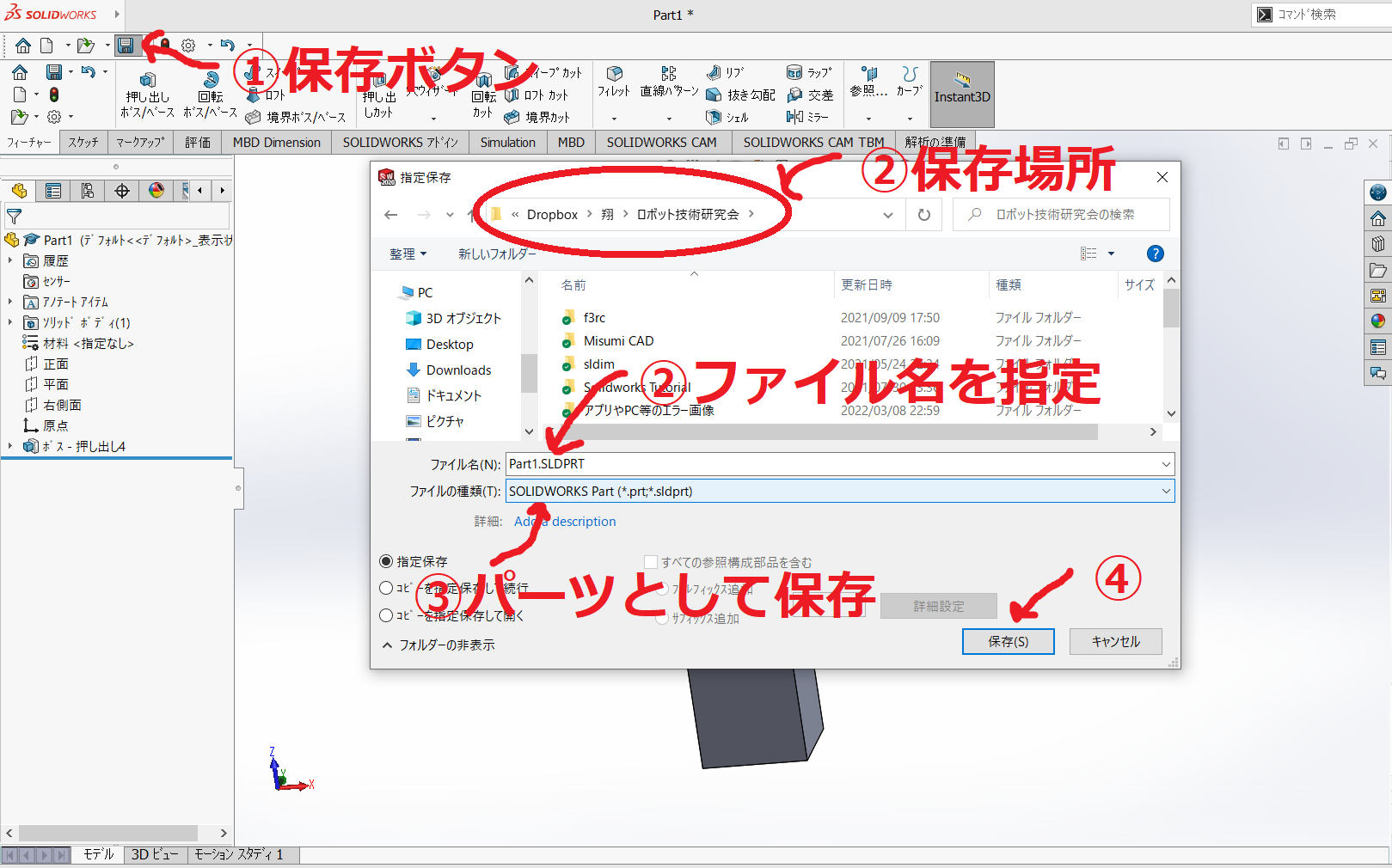Click the Rebuild traffic light icon in top toolbar
1392x868 pixels.
(164, 45)
